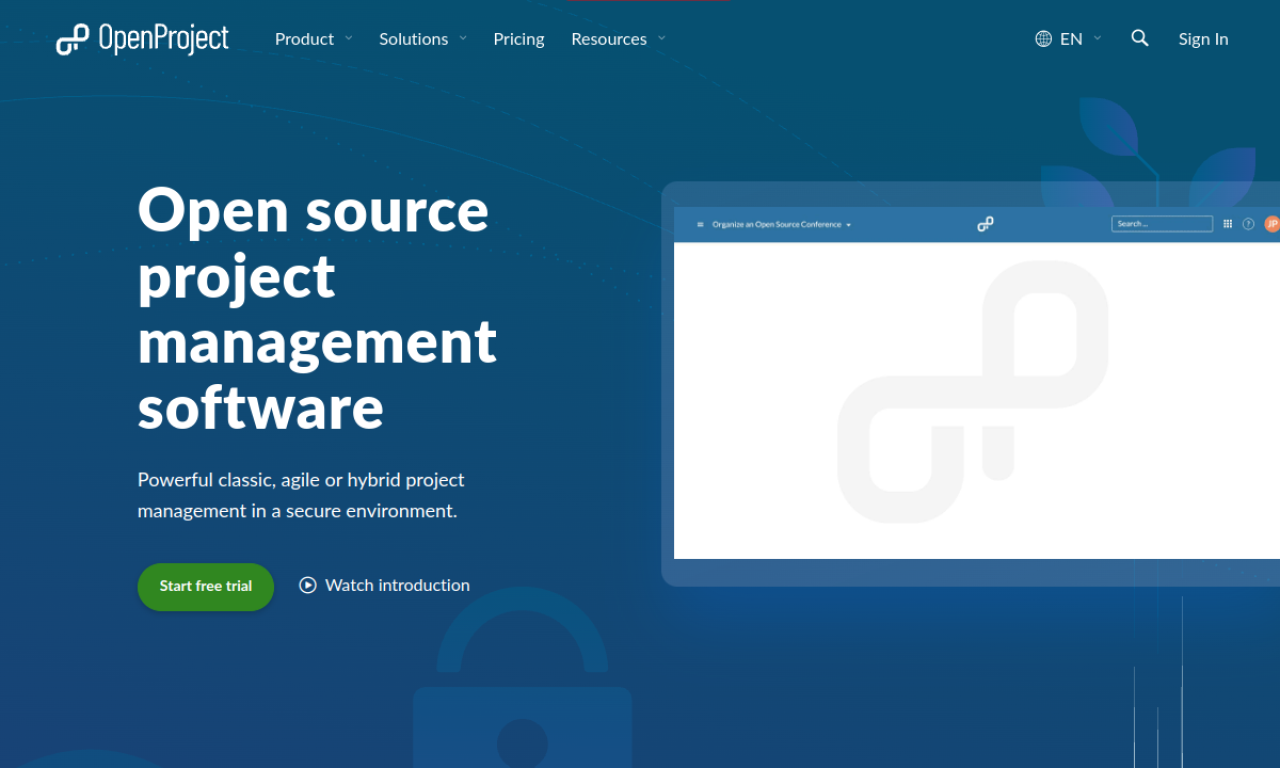Open the Watch introduction link
The height and width of the screenshot is (768, 1280).
(397, 585)
